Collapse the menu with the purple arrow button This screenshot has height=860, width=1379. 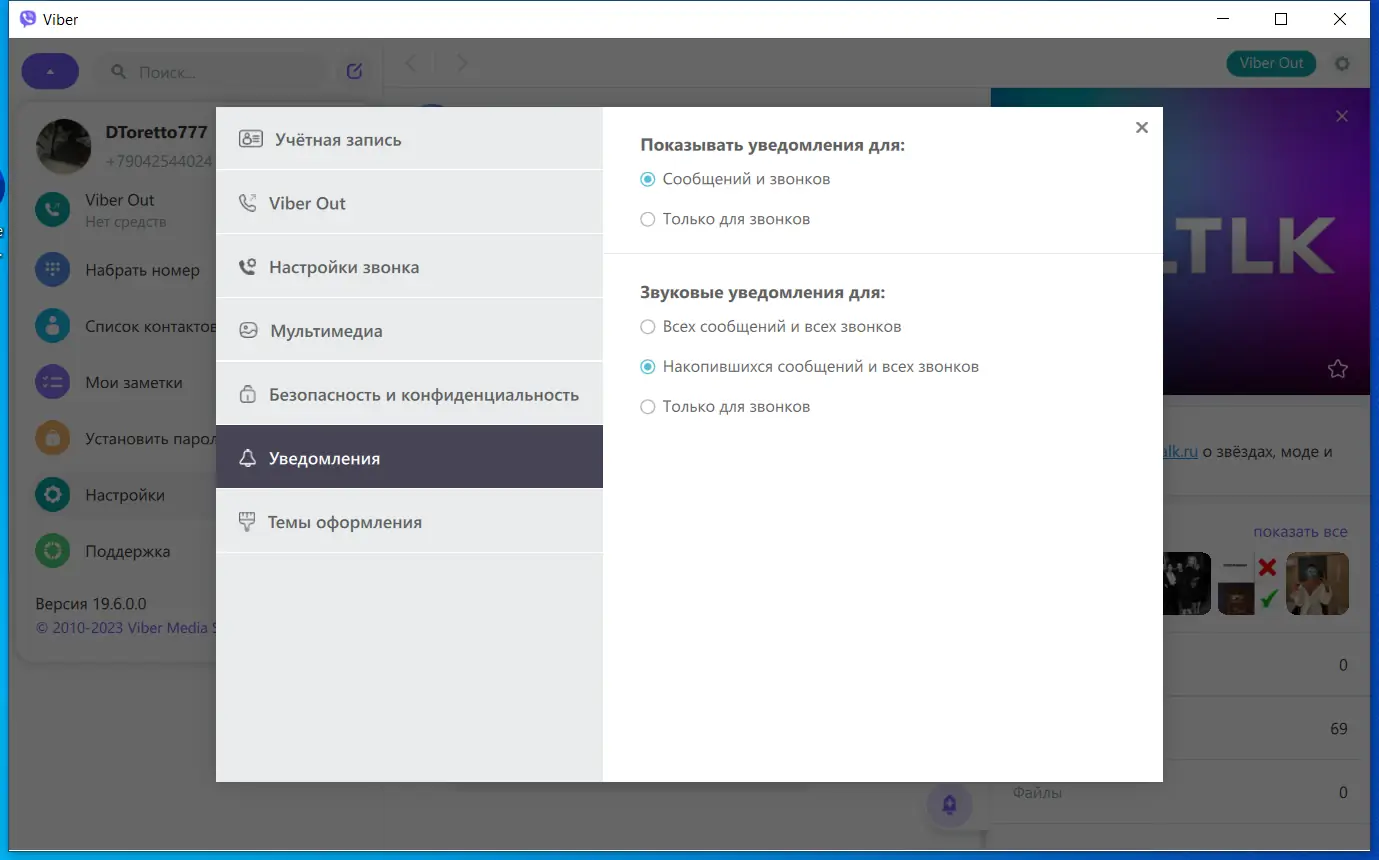pos(50,72)
